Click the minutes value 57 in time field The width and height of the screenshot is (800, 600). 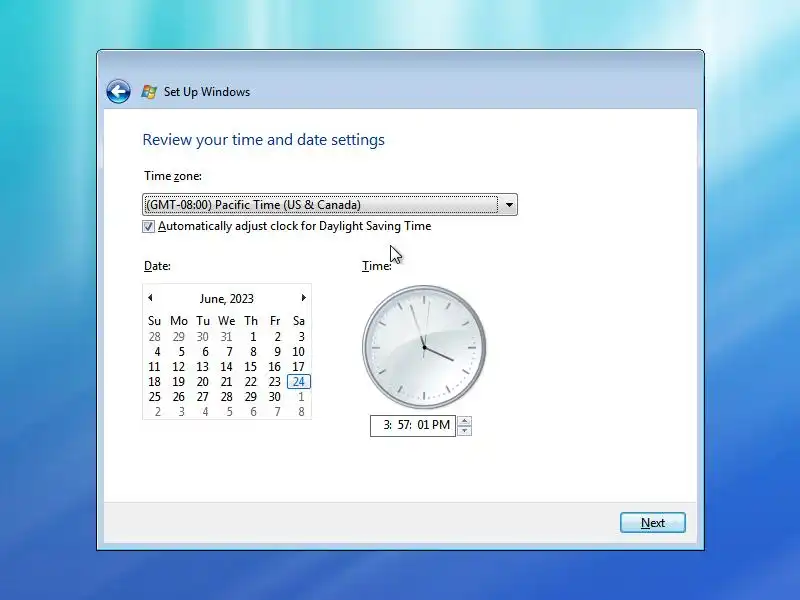tap(404, 425)
